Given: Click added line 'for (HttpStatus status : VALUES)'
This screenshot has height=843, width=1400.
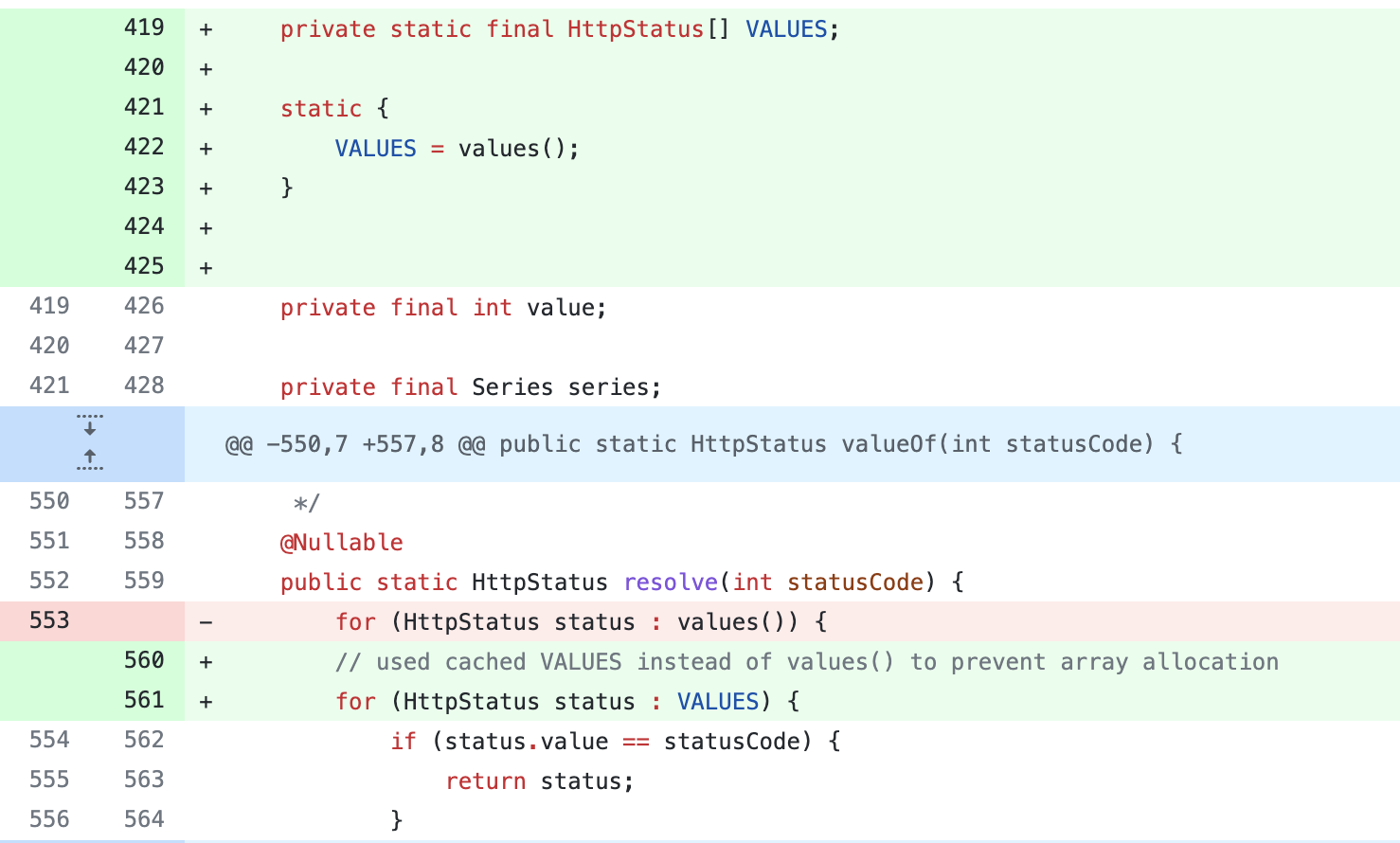Looking at the screenshot, I should coord(567,702).
